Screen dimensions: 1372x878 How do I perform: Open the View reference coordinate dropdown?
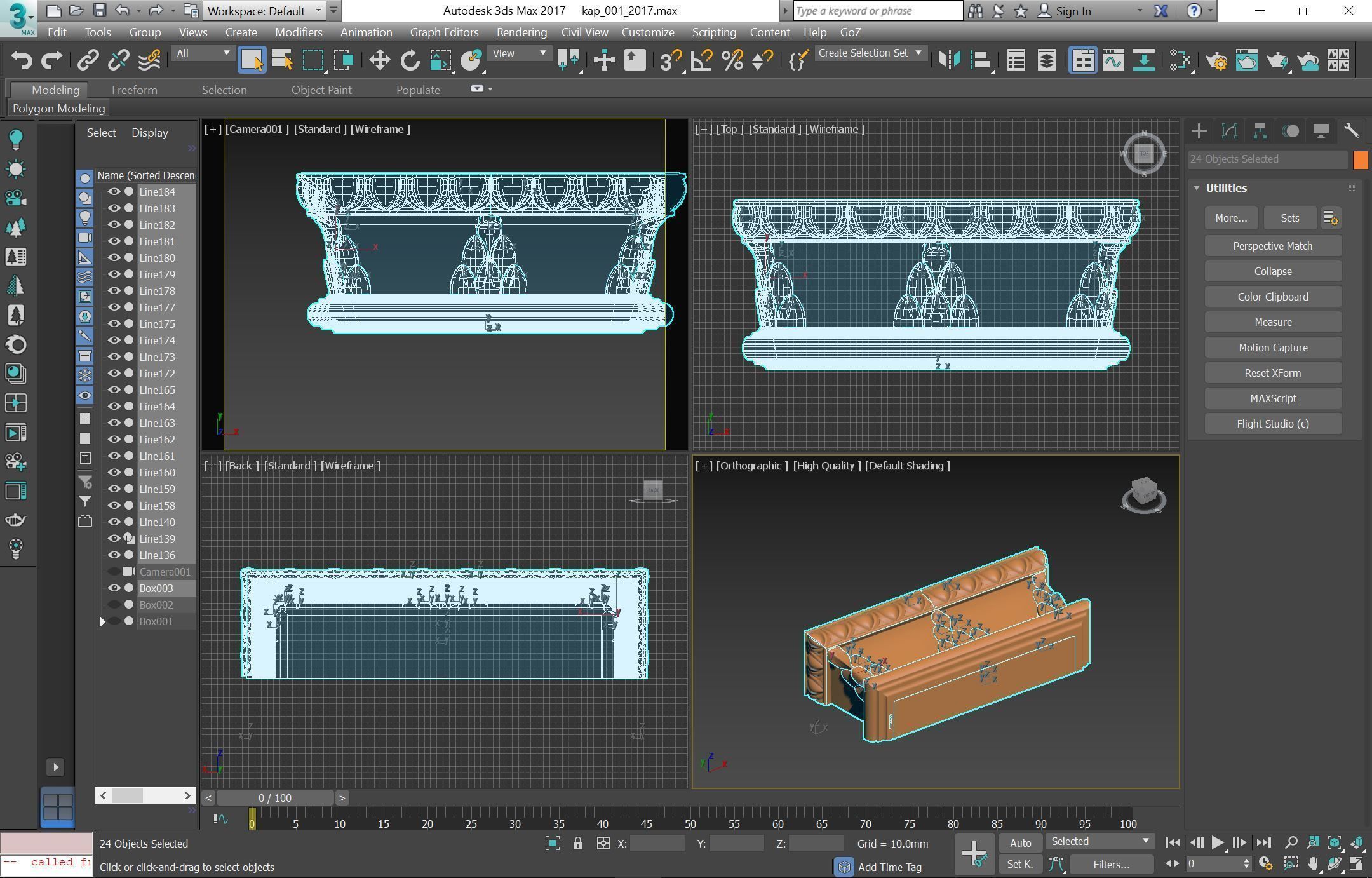519,53
